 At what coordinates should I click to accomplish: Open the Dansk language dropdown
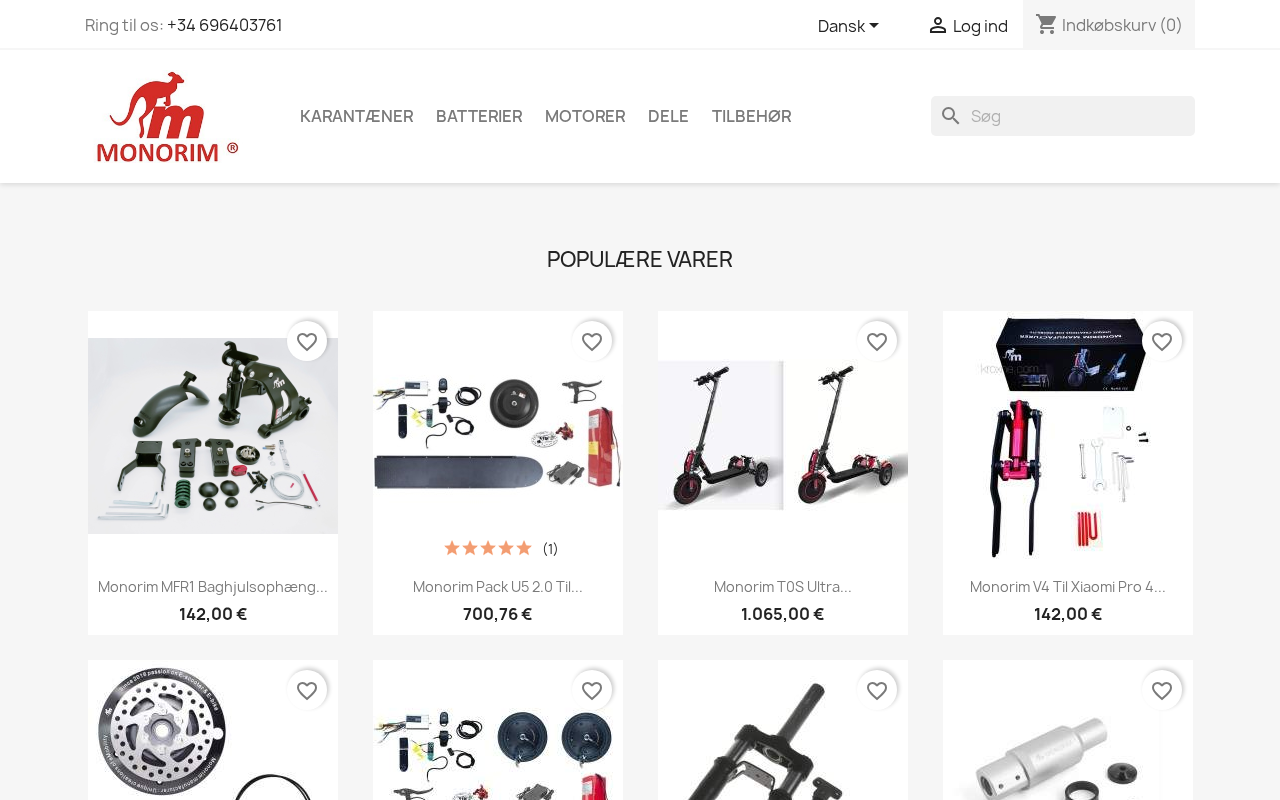pos(848,26)
